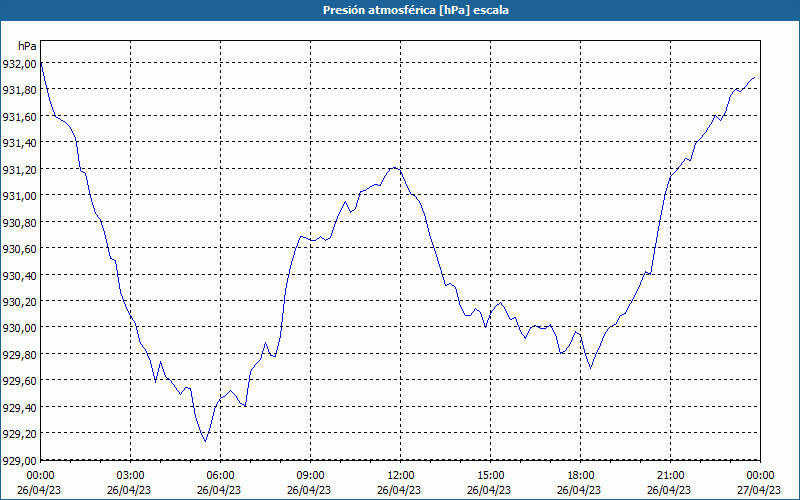Click the 26/04/23 date under 12:00
The width and height of the screenshot is (800, 500).
(x=399, y=490)
